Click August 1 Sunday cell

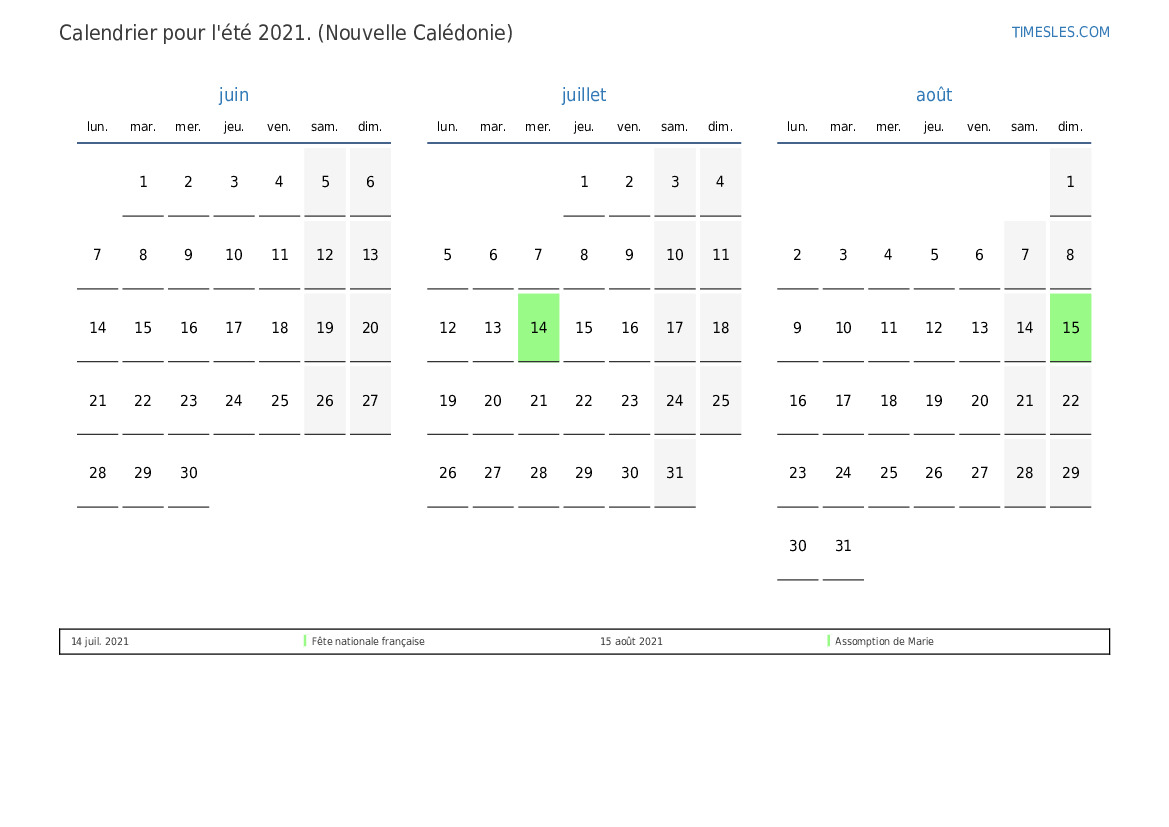click(1070, 182)
